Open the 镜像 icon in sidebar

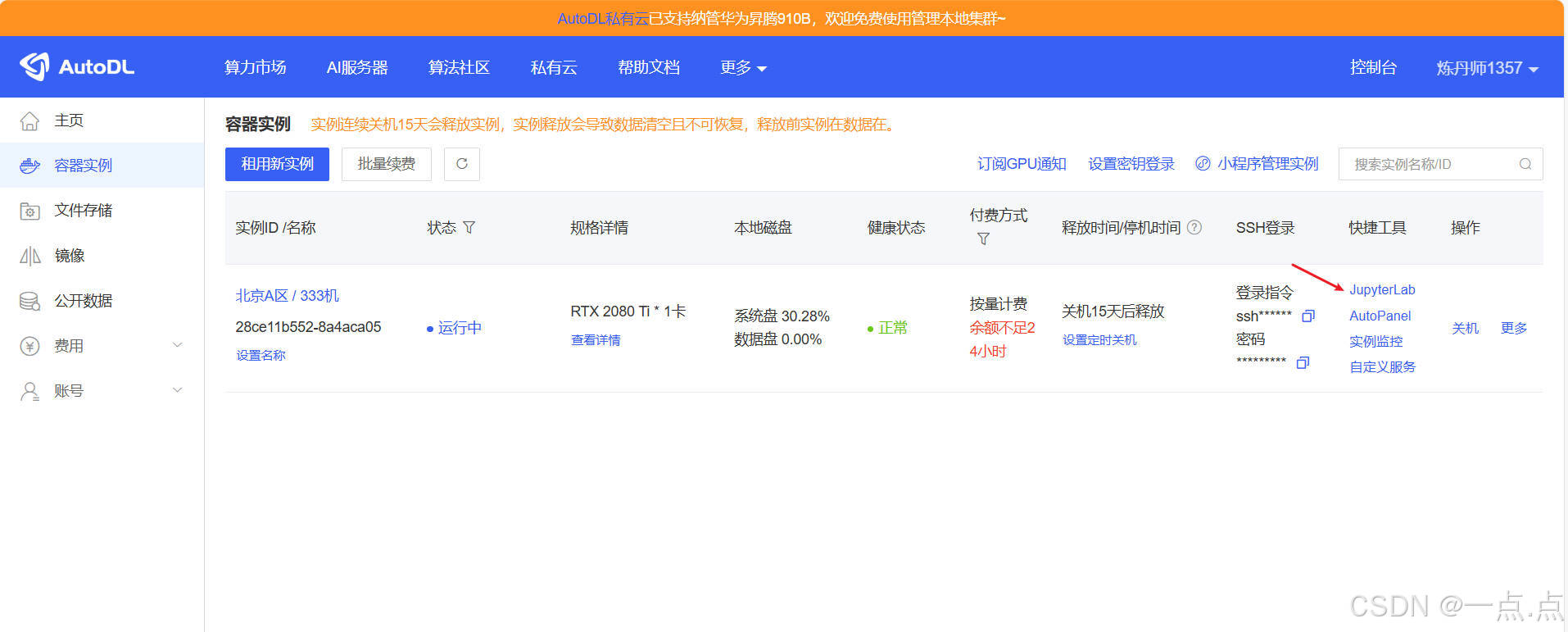(x=29, y=256)
